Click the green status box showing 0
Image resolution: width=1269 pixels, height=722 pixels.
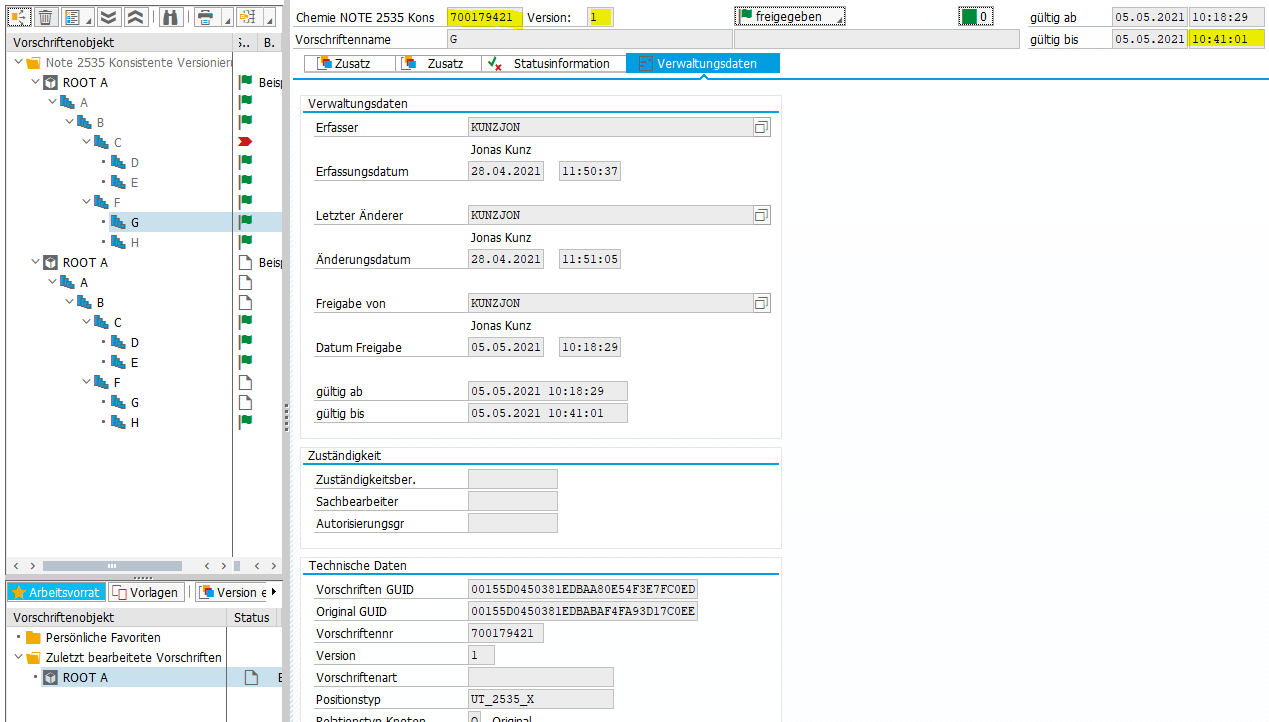tap(975, 17)
